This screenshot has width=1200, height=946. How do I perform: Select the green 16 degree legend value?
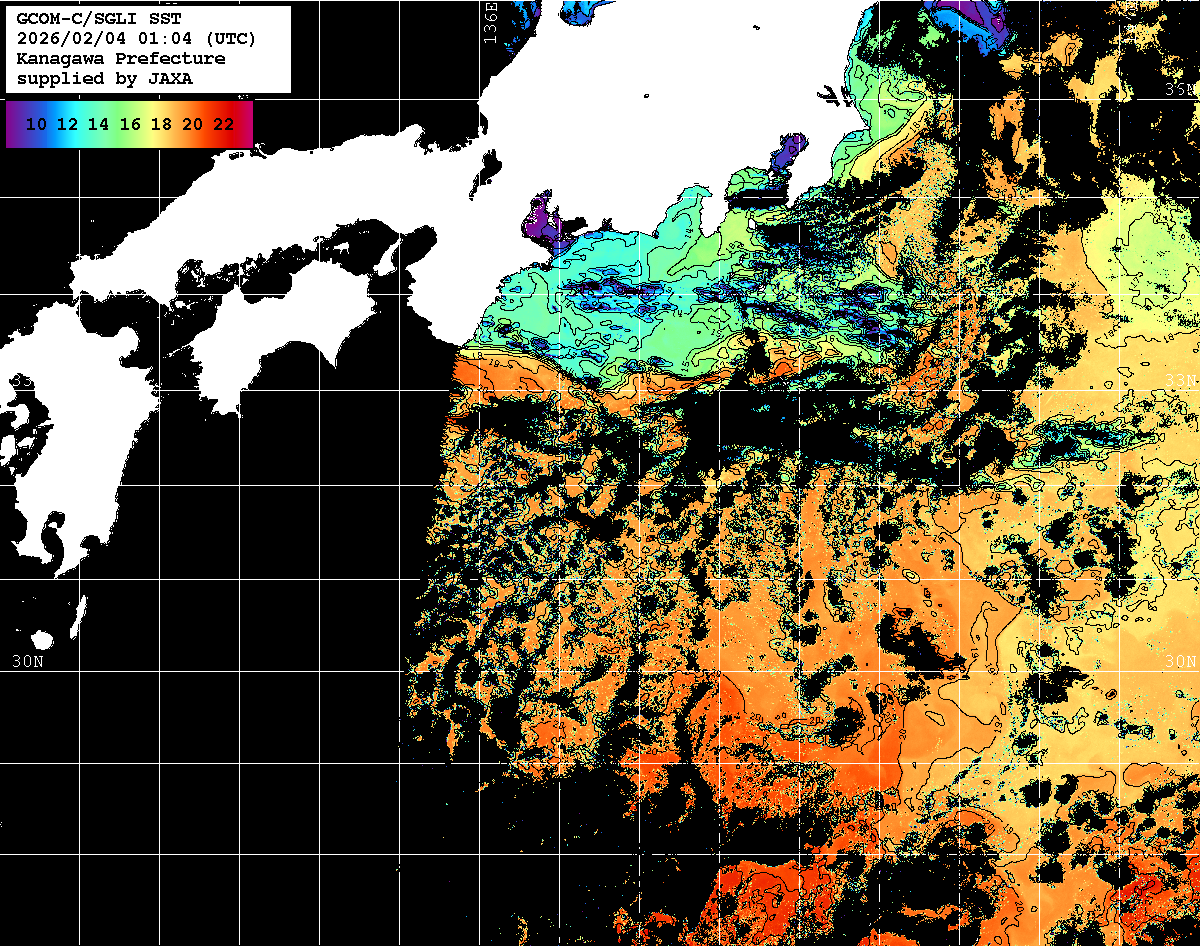point(130,124)
